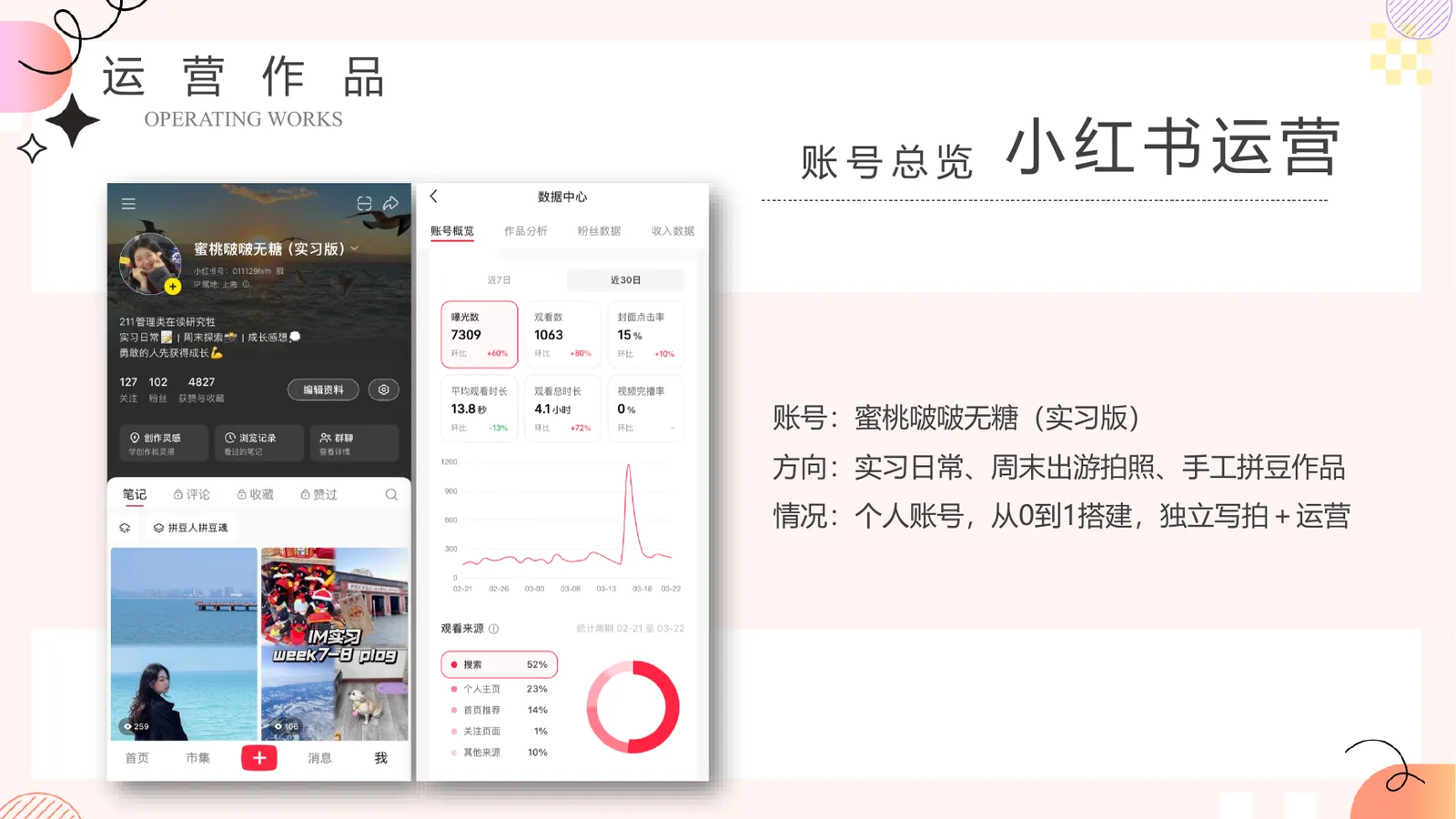Select the 封面点击率 15% metric card
1456x819 pixels.
(645, 335)
